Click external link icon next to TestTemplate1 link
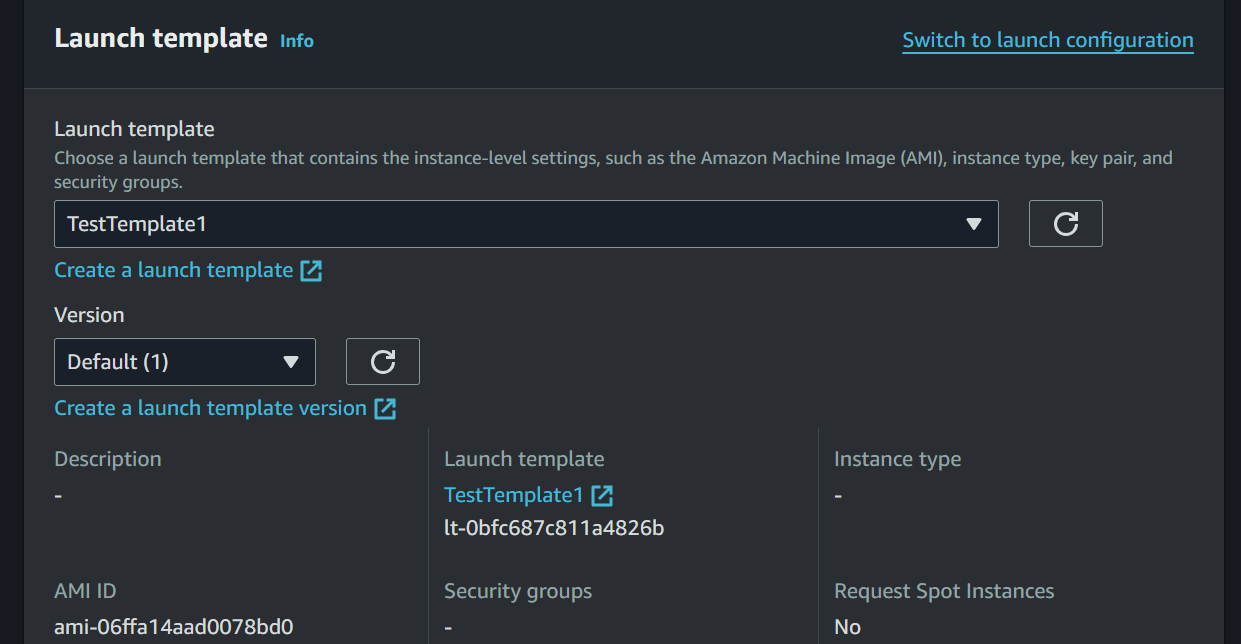1241x644 pixels. [x=602, y=496]
